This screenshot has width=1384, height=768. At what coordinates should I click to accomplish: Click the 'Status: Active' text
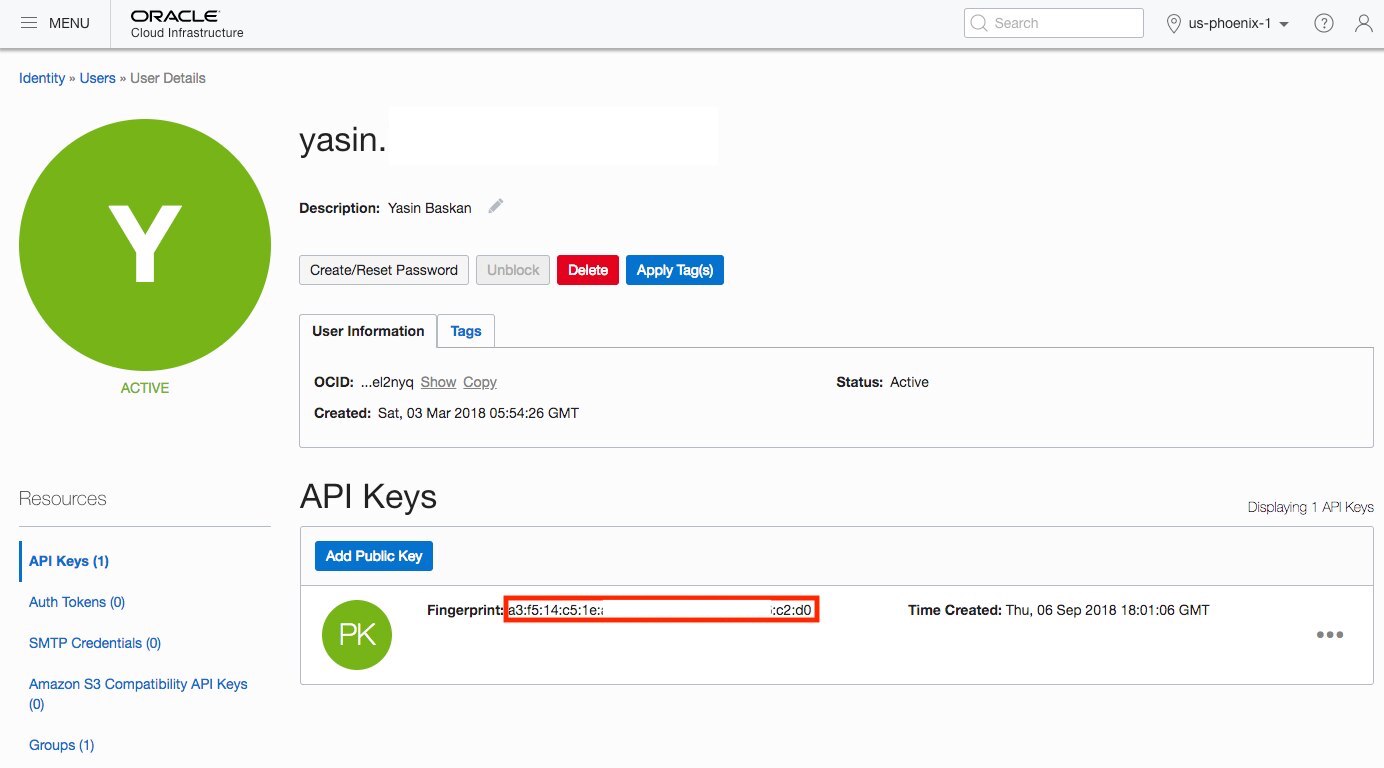click(x=883, y=382)
